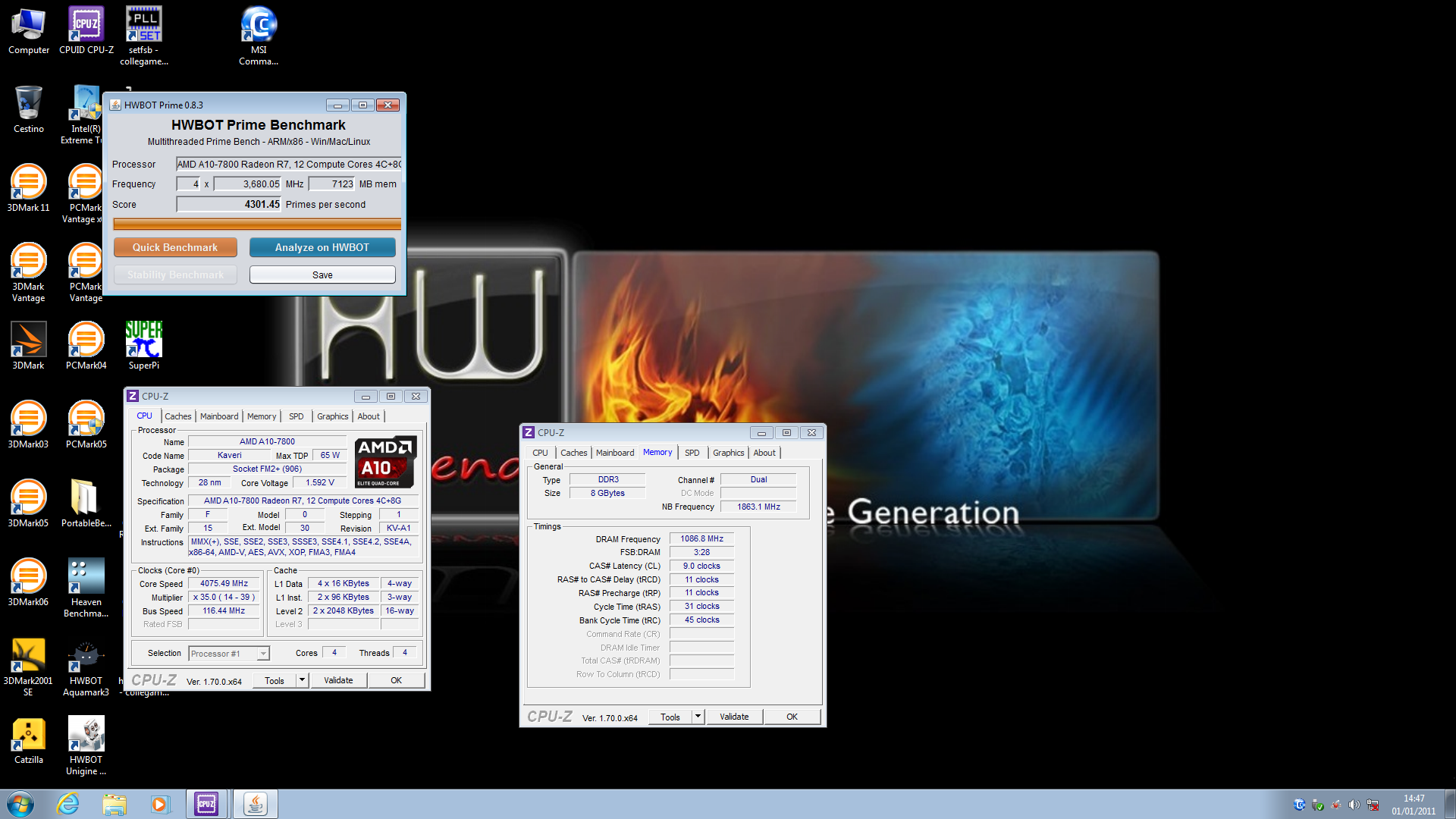Launch Heaven Benchmark shortcut
This screenshot has height=819, width=1456.
pyautogui.click(x=86, y=589)
